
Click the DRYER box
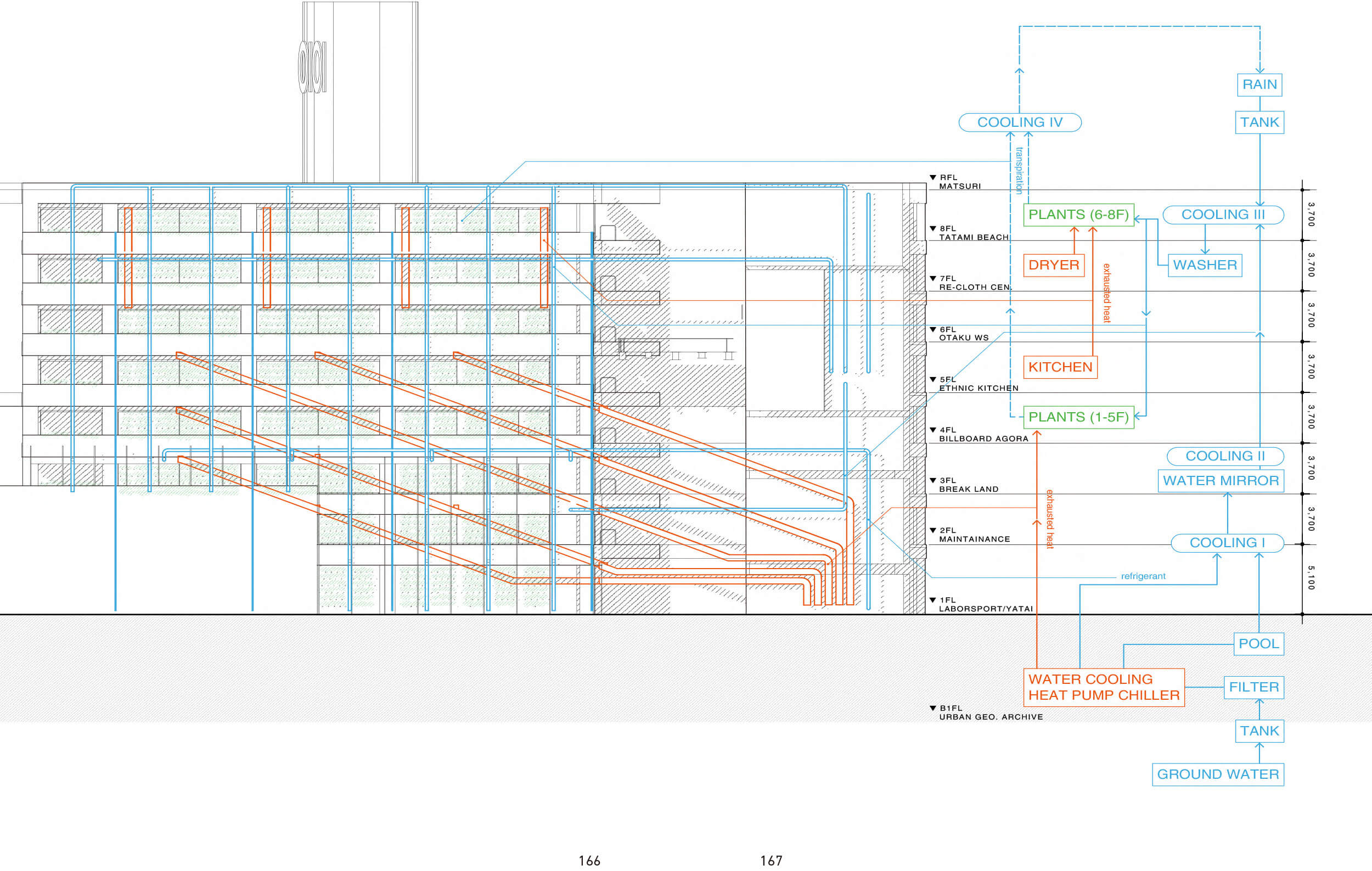click(1054, 266)
